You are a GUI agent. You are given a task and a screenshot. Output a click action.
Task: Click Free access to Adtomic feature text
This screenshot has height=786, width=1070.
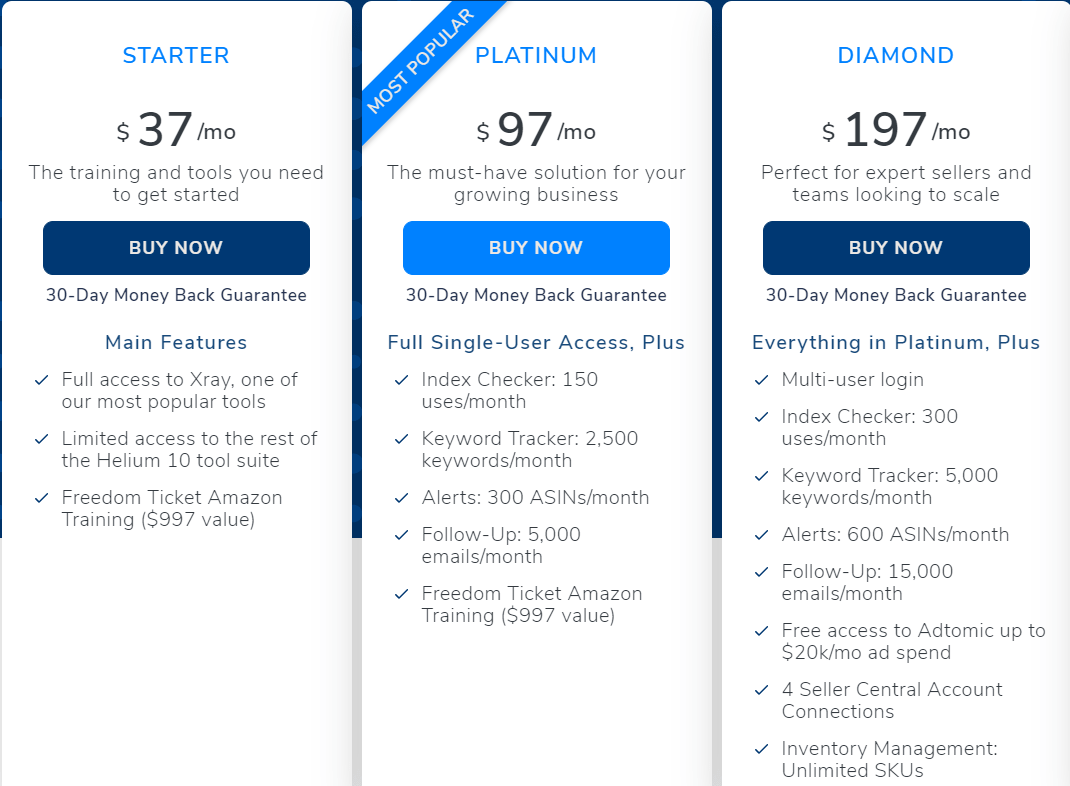click(x=913, y=641)
